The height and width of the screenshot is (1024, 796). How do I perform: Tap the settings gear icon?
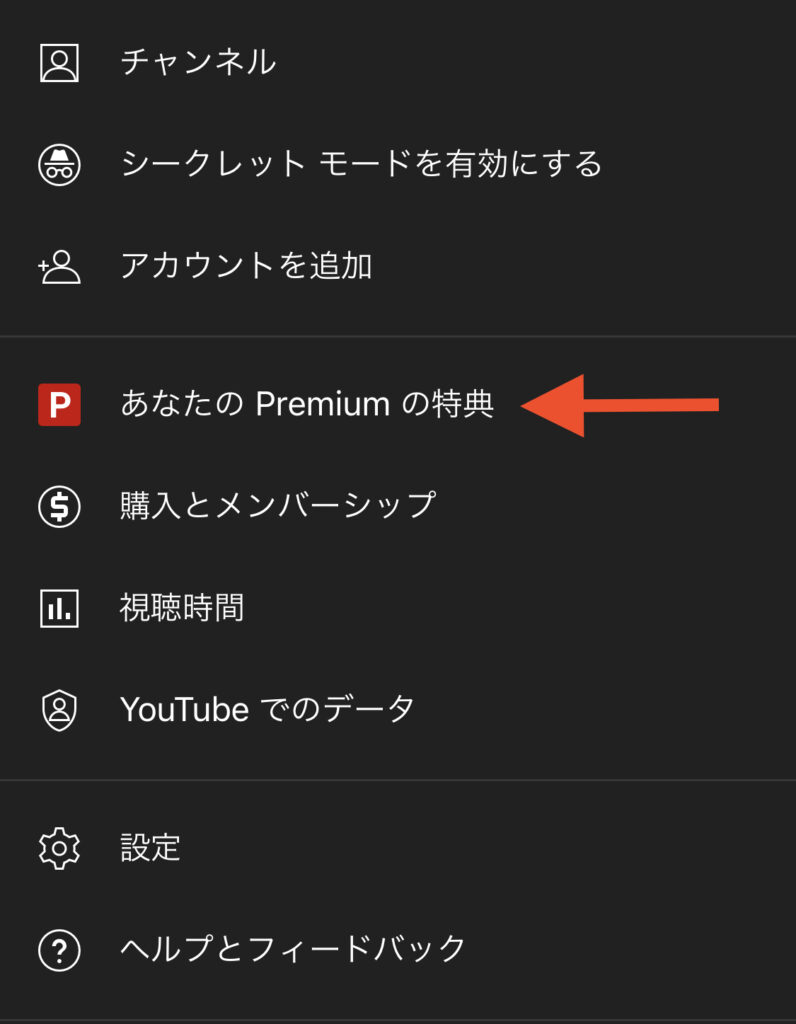coord(59,848)
